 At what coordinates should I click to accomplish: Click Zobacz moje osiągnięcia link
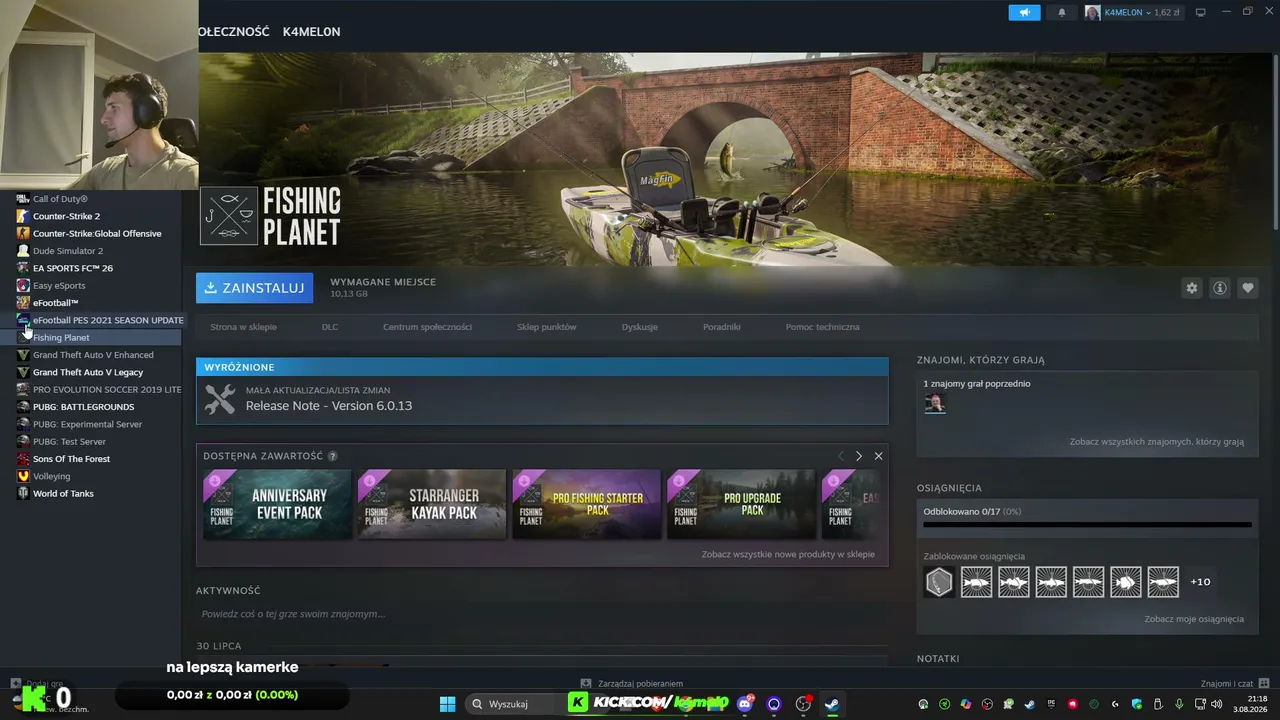click(x=1194, y=619)
